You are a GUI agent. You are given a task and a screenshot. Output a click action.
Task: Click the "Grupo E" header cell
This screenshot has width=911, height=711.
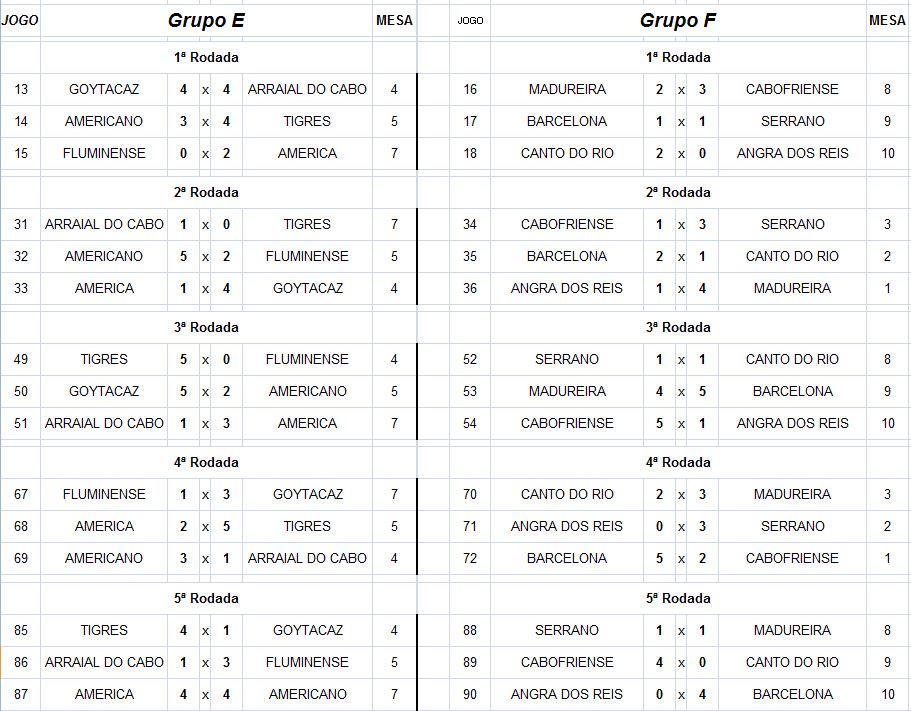pyautogui.click(x=206, y=20)
